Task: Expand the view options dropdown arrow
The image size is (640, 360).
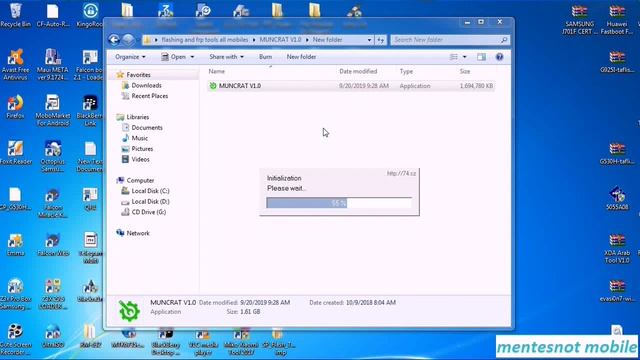Action: pyautogui.click(x=464, y=57)
